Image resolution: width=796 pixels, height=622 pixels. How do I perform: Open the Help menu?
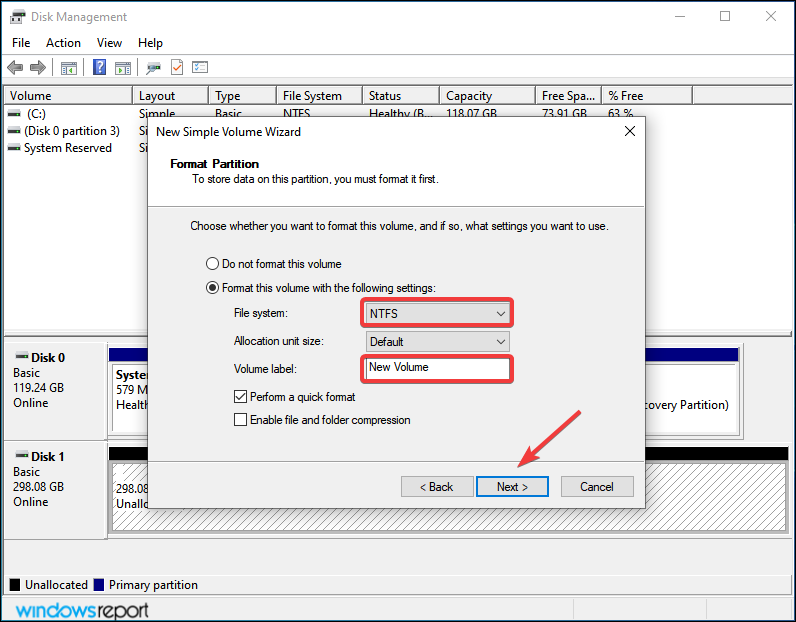click(150, 43)
